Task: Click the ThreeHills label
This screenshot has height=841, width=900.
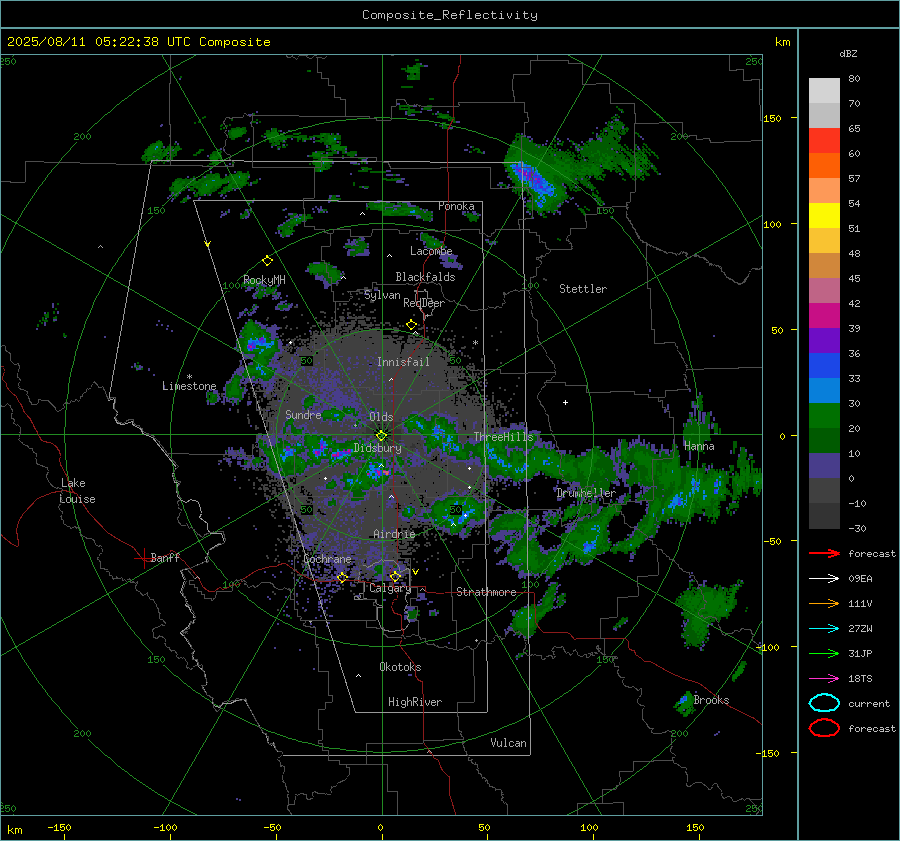Action: click(503, 437)
